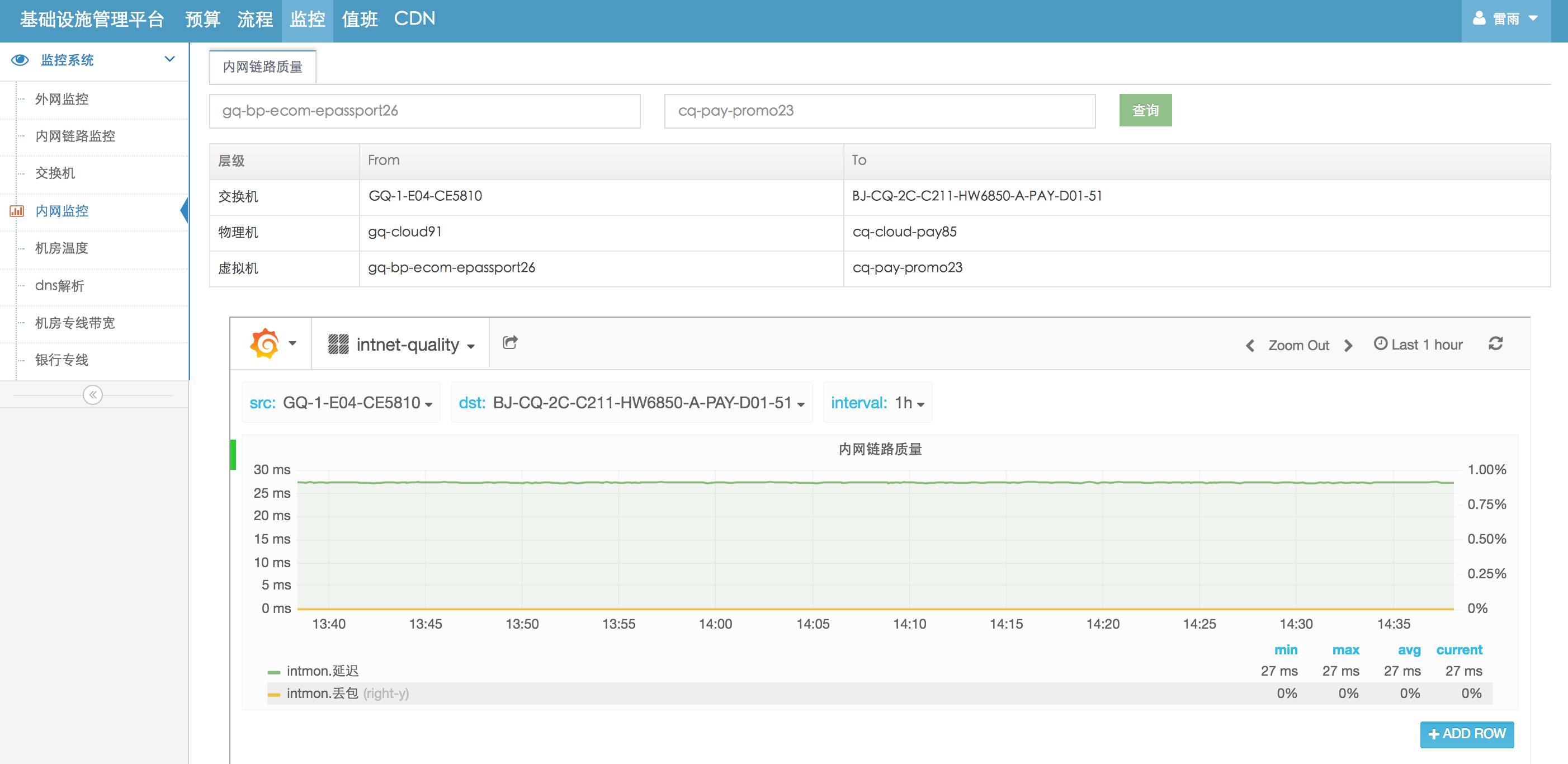Click the share dashboard icon
Viewport: 1568px width, 764px height.
(510, 343)
